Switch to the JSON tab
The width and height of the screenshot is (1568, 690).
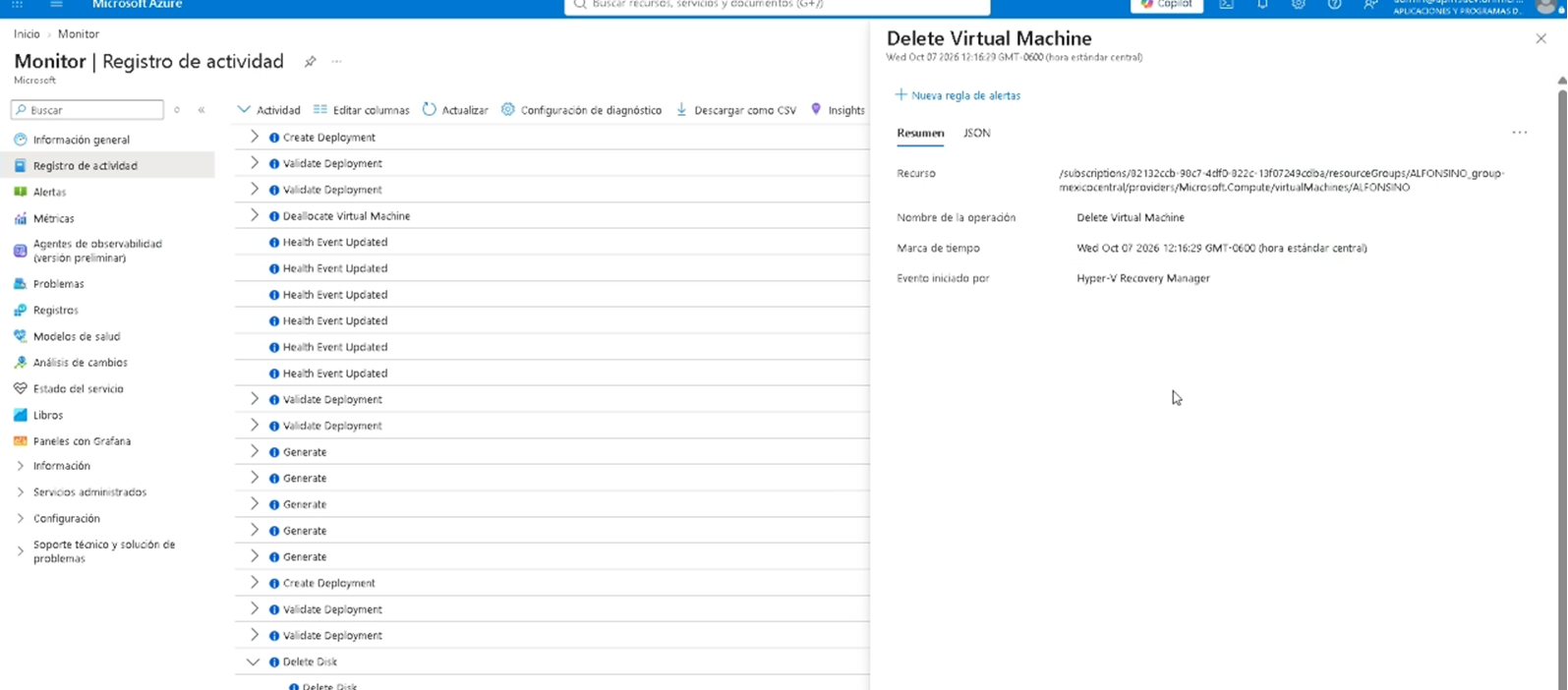[977, 133]
